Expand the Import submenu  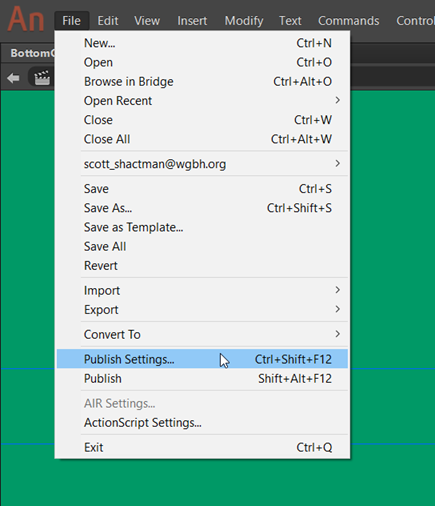tap(202, 290)
